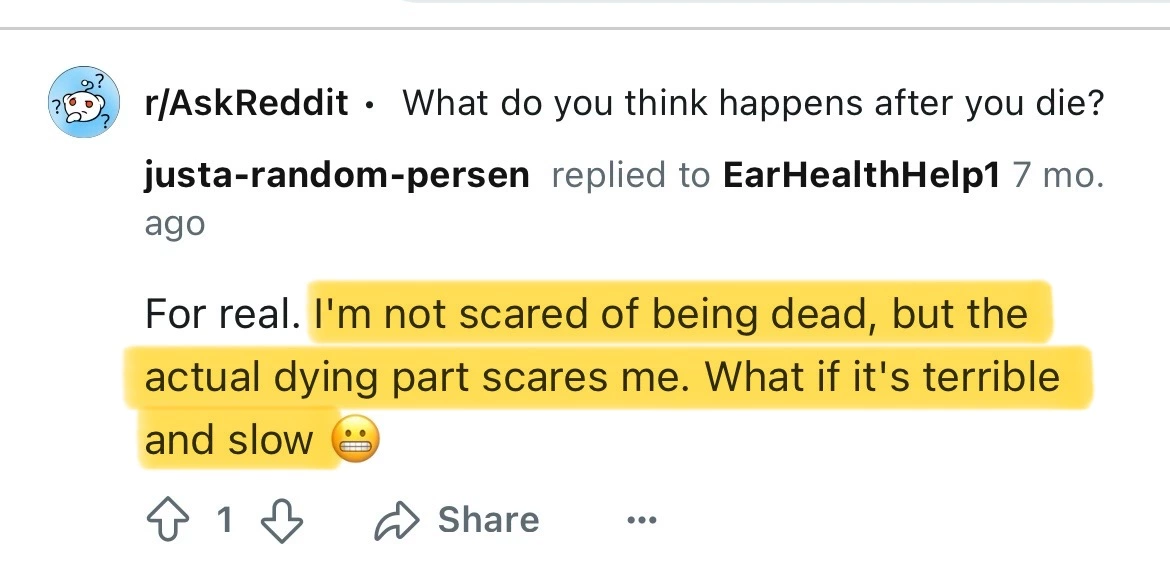Click the AskReddit subreddit avatar icon
The height and width of the screenshot is (572, 1170).
point(84,101)
